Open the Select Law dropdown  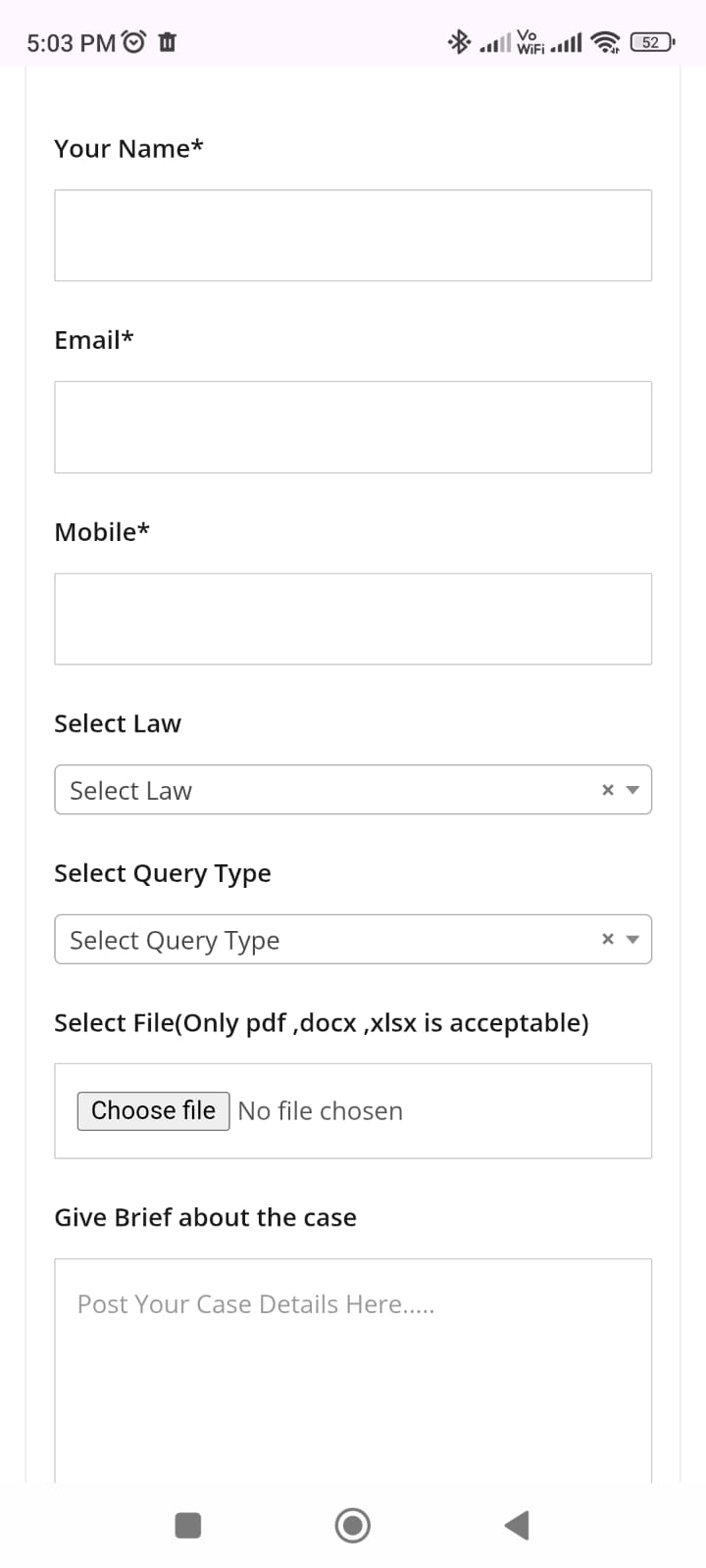[324, 790]
